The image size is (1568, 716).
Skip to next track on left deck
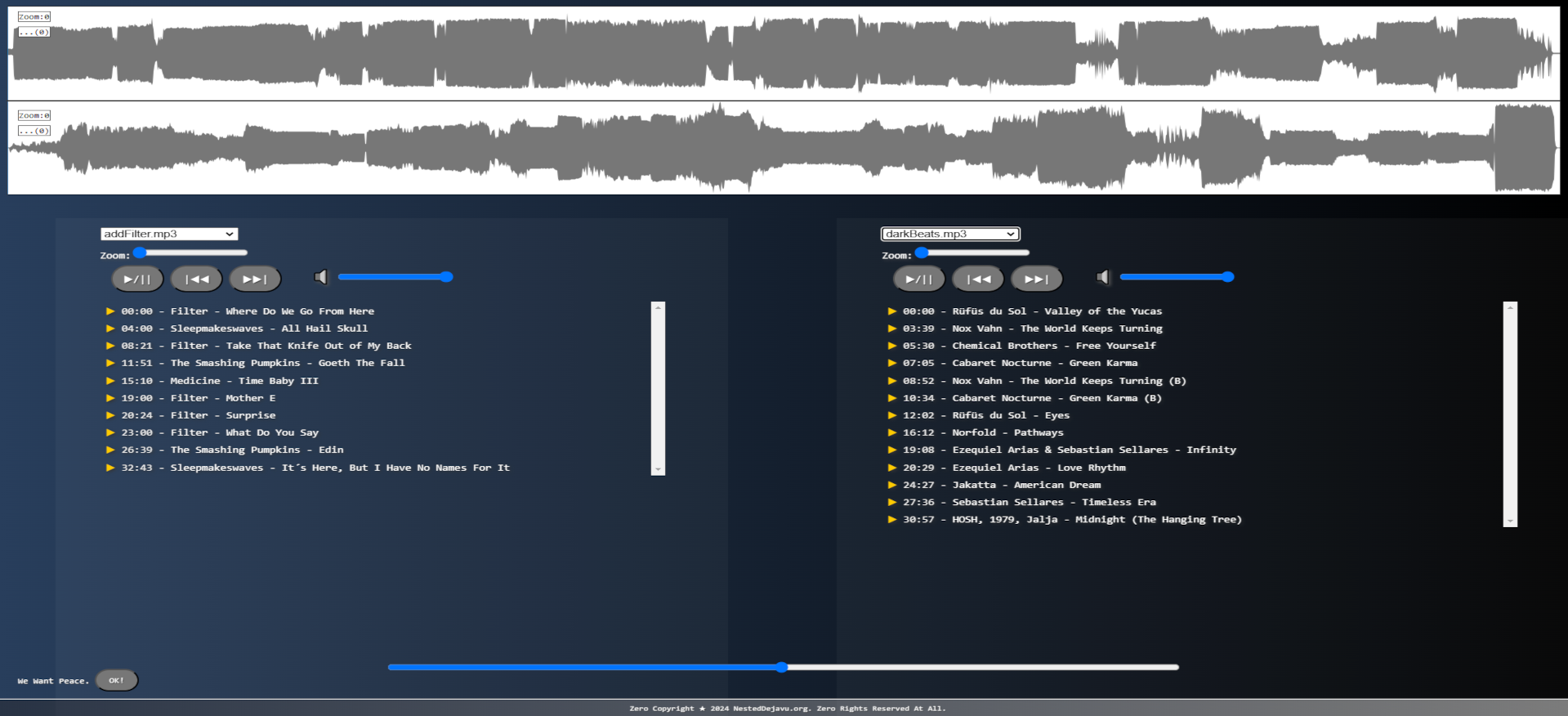tap(255, 279)
